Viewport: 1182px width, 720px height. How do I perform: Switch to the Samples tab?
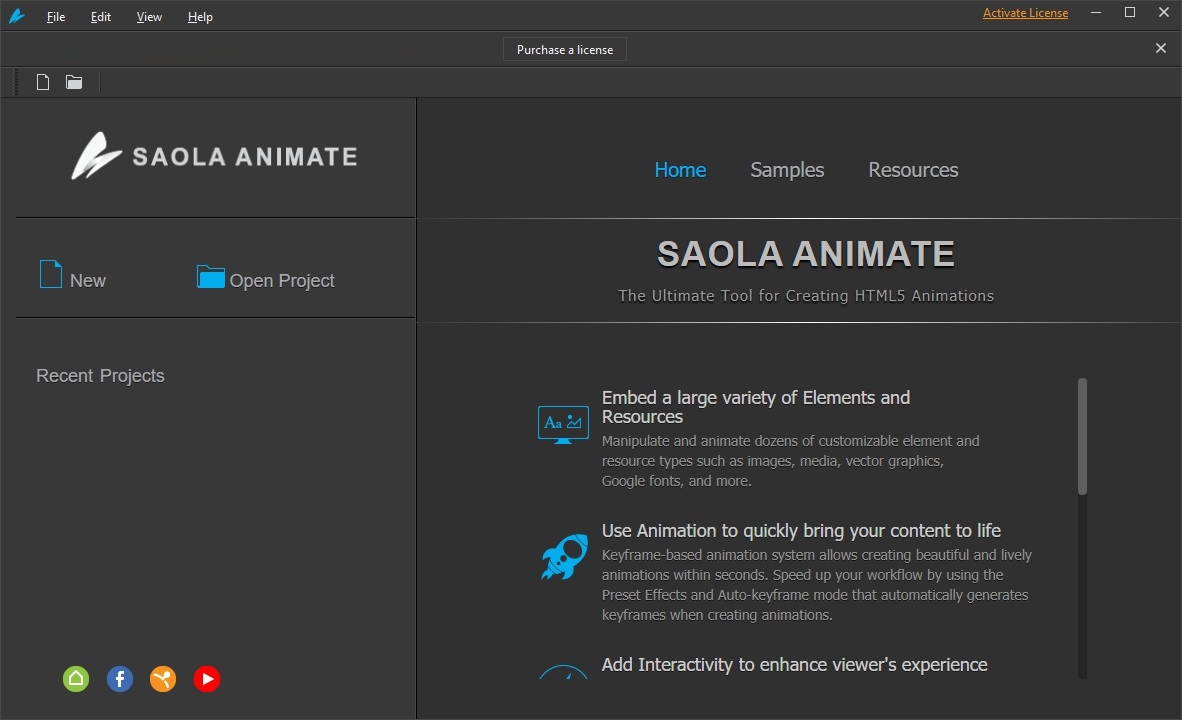[786, 170]
